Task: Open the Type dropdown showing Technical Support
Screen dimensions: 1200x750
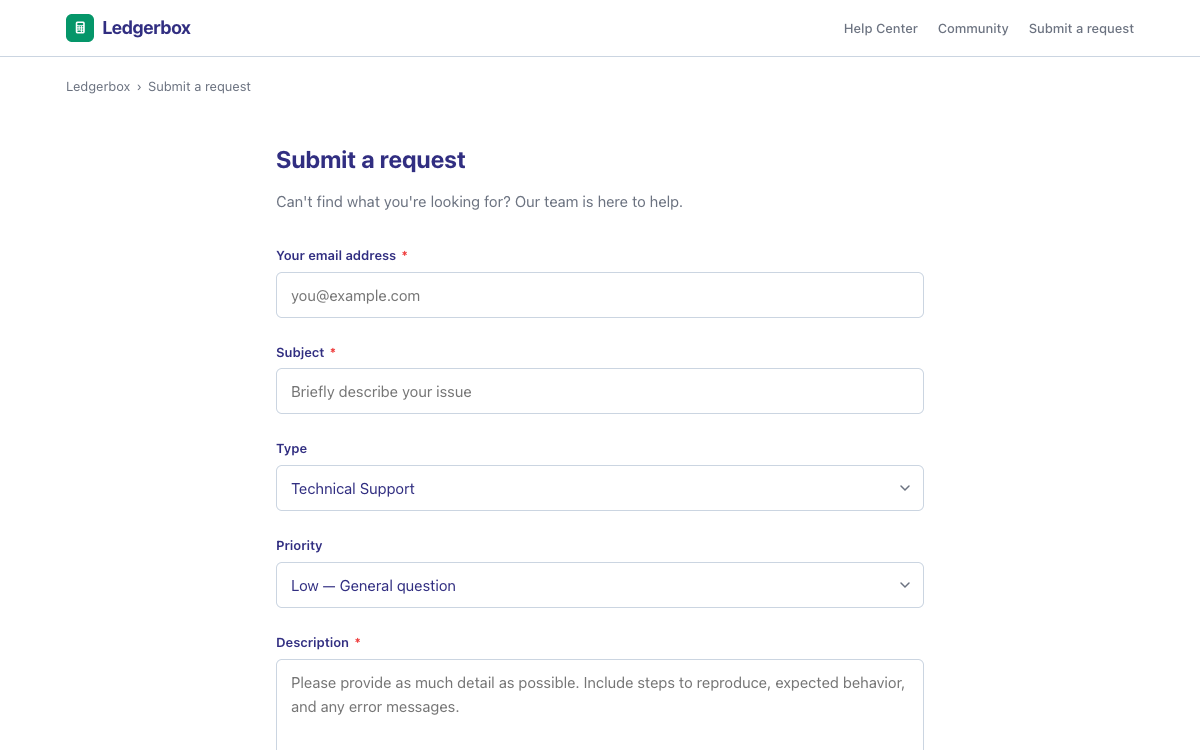Action: coord(600,488)
